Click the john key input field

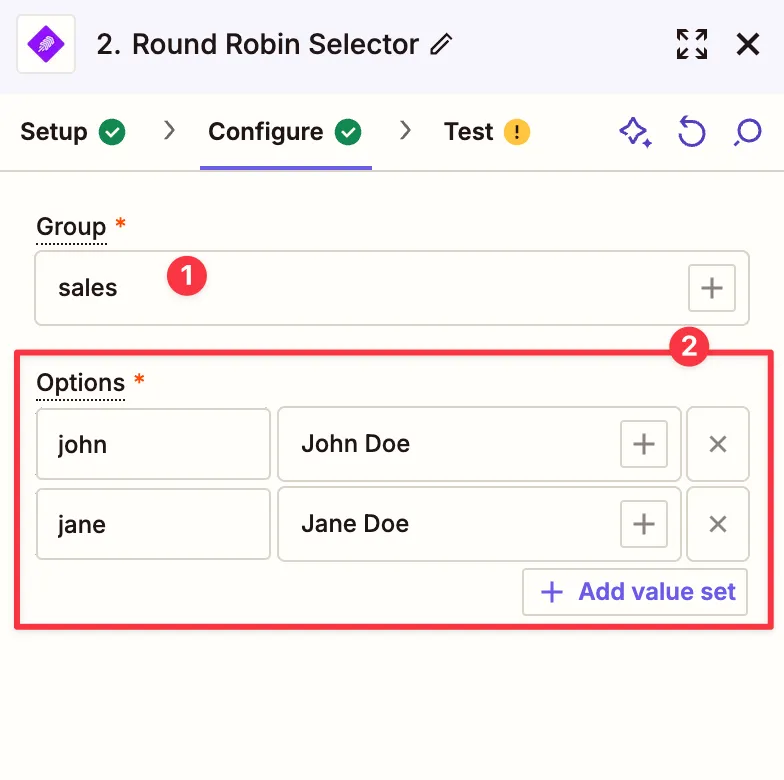click(153, 444)
